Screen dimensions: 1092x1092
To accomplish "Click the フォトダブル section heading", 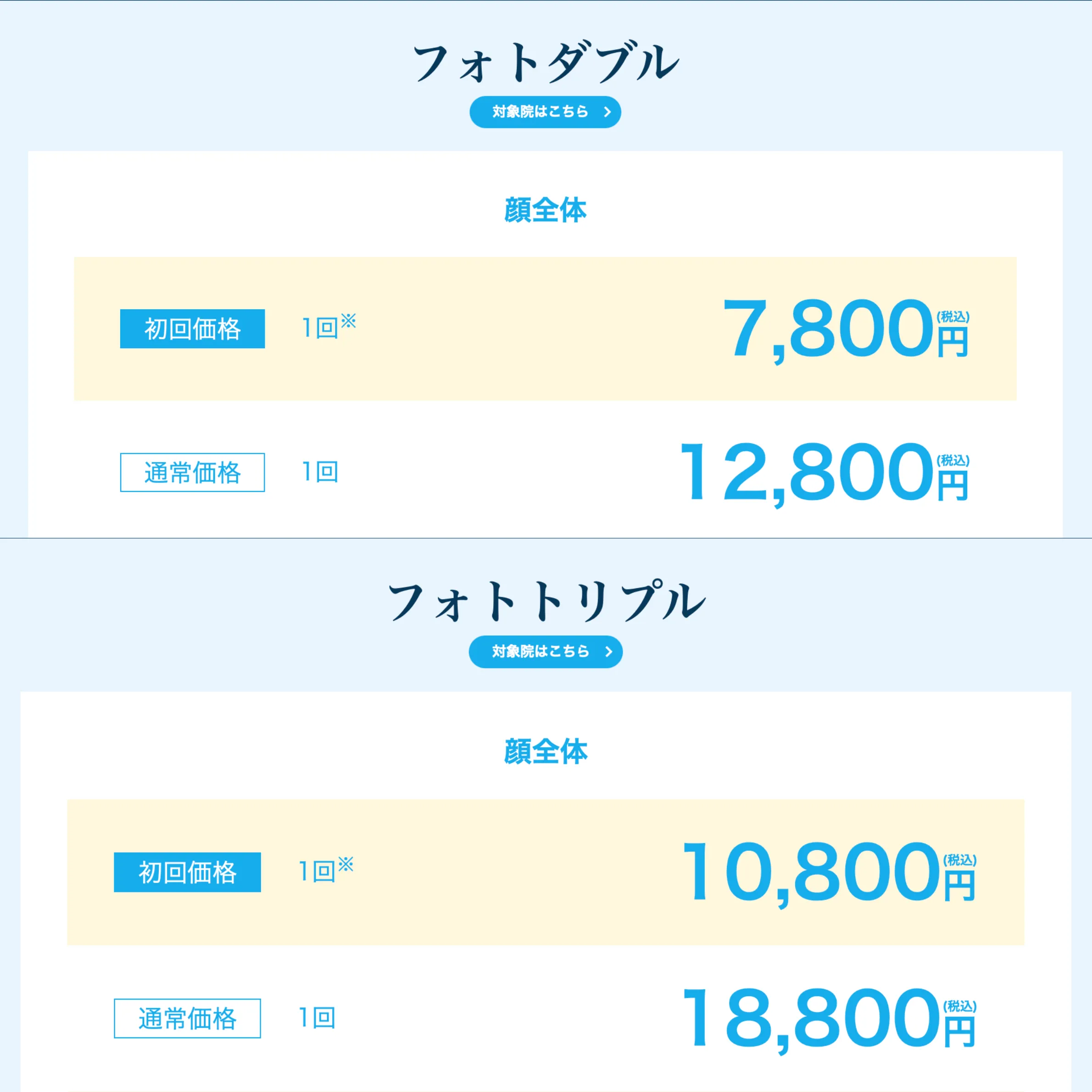I will point(546,62).
